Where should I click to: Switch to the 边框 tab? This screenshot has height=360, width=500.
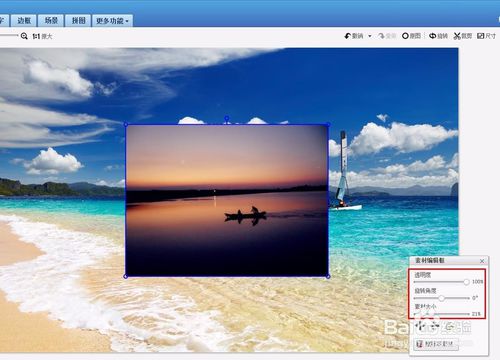(24, 21)
